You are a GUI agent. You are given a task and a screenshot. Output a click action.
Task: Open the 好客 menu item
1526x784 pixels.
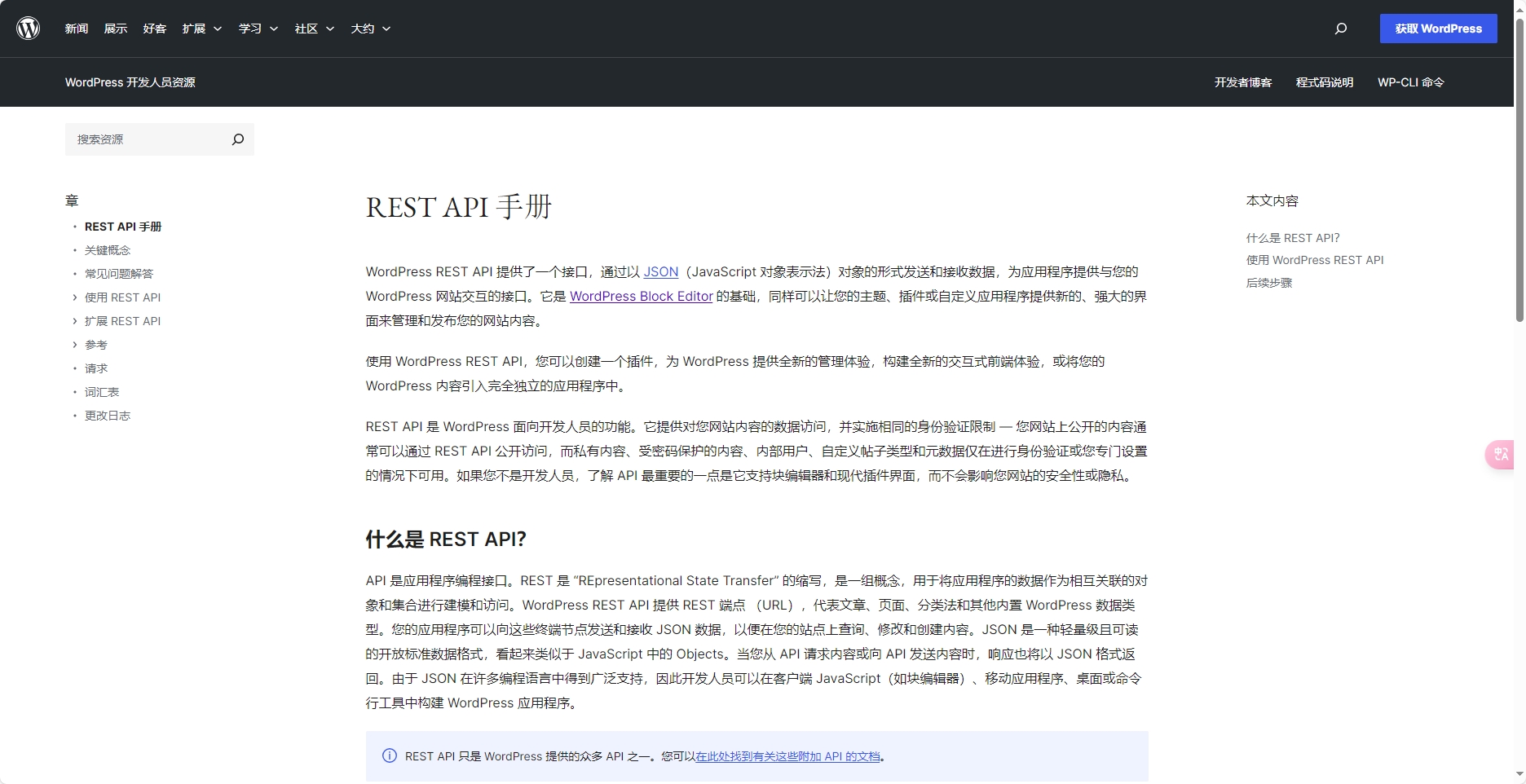point(155,29)
